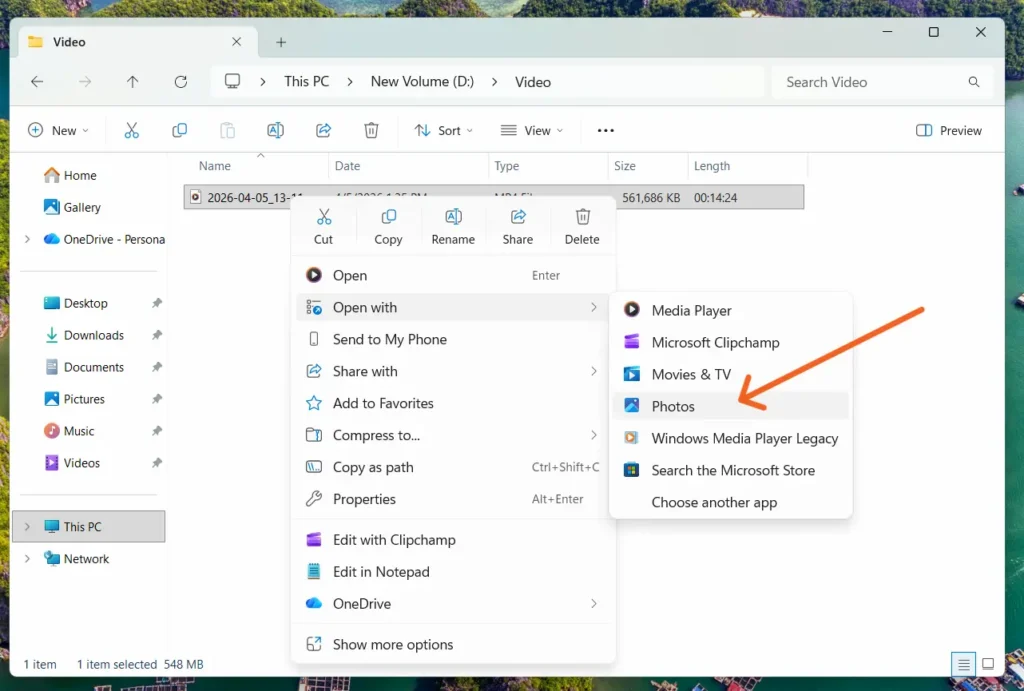Open the New item creation icon
Viewport: 1024px width, 691px height.
coord(59,130)
